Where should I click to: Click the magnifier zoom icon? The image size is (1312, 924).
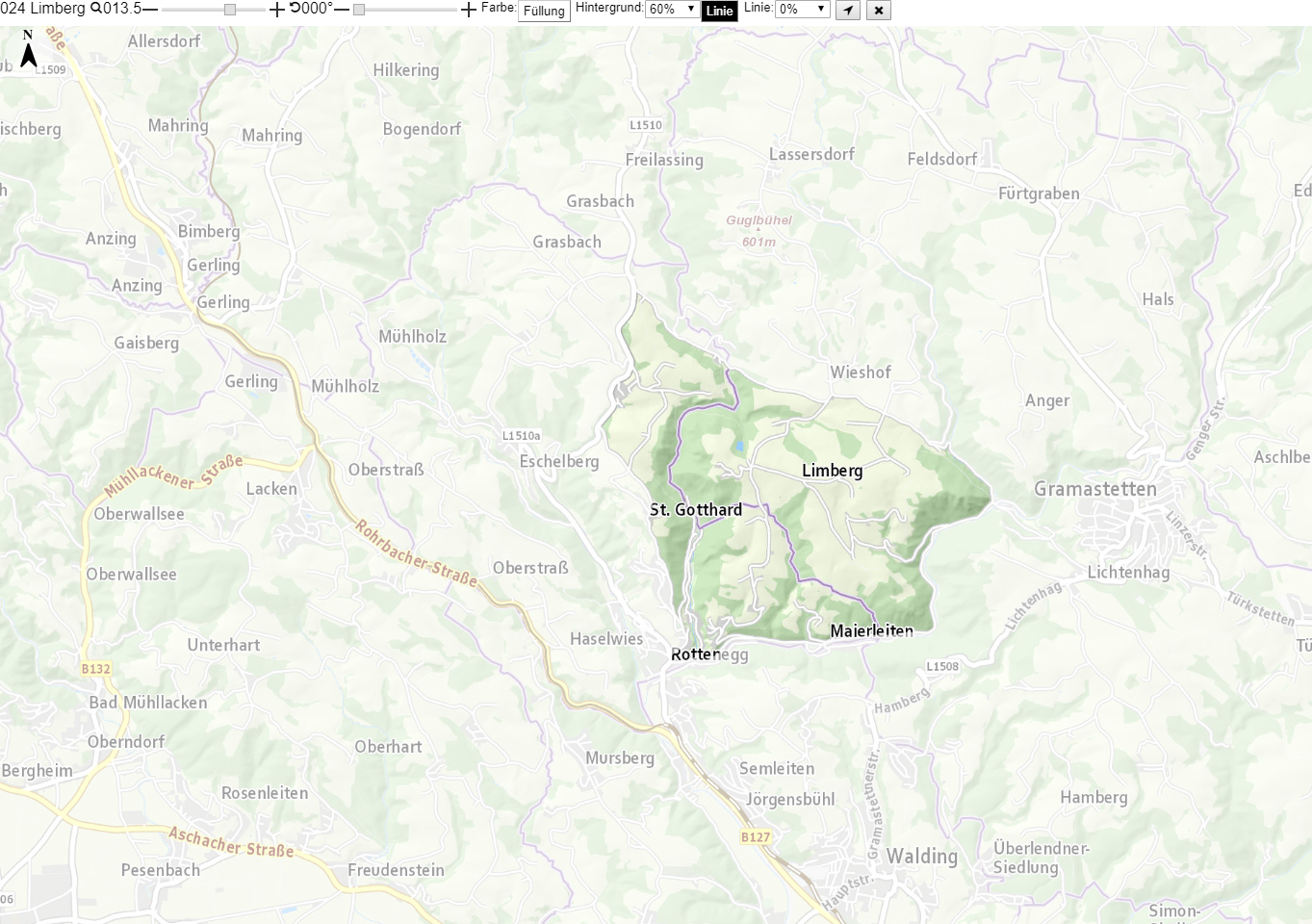tap(95, 9)
